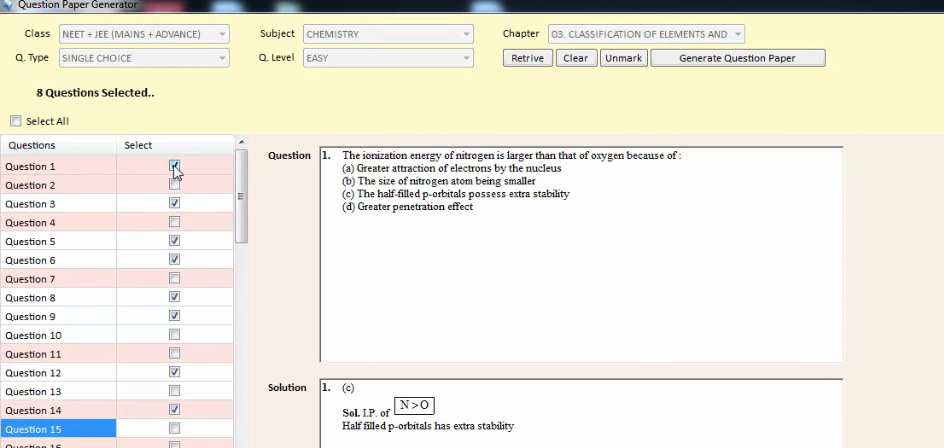Viewport: 944px width, 448px height.
Task: Expand the Q. Level EASY dropdown
Action: point(388,58)
